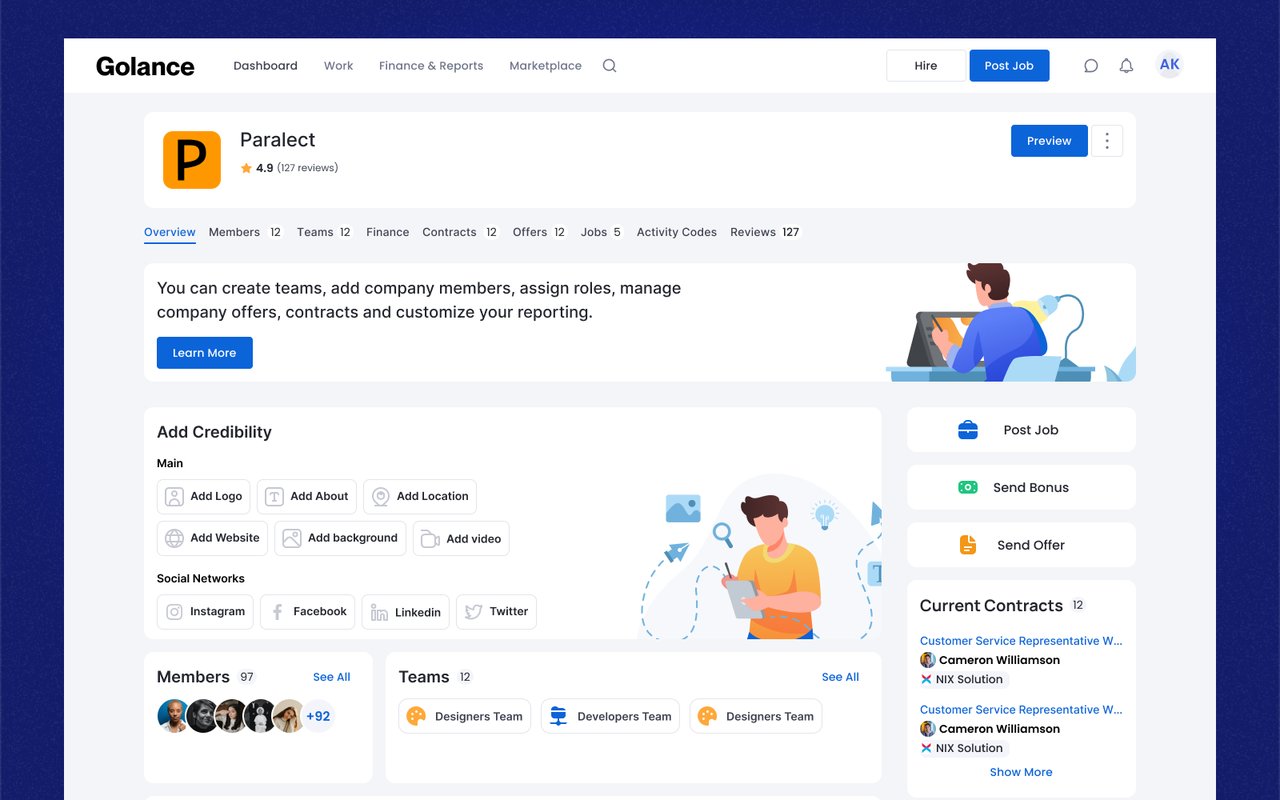Click the orange Paralect company logo
This screenshot has height=800, width=1280.
pos(192,160)
